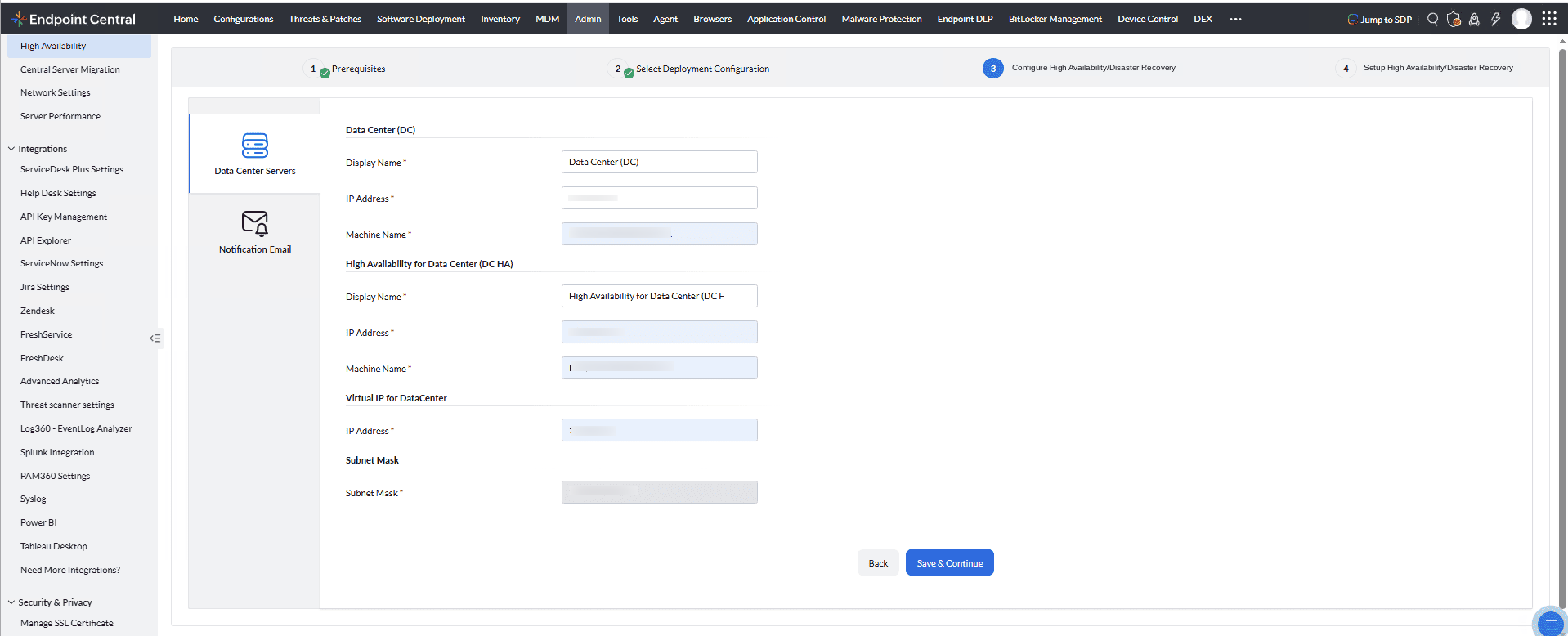Screen dimensions: 1568x636
Task: Open API Key Management
Action: [x=64, y=217]
